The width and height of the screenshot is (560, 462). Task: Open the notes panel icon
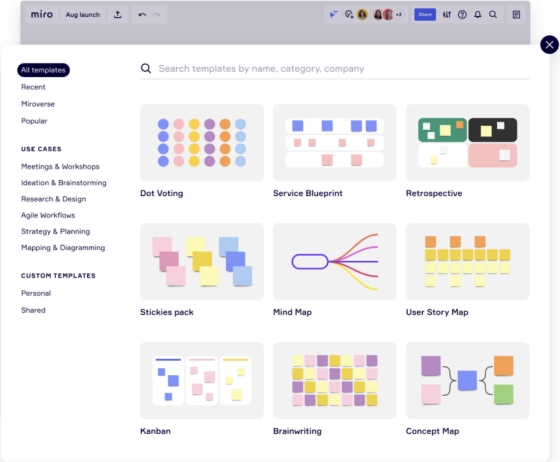(x=516, y=15)
